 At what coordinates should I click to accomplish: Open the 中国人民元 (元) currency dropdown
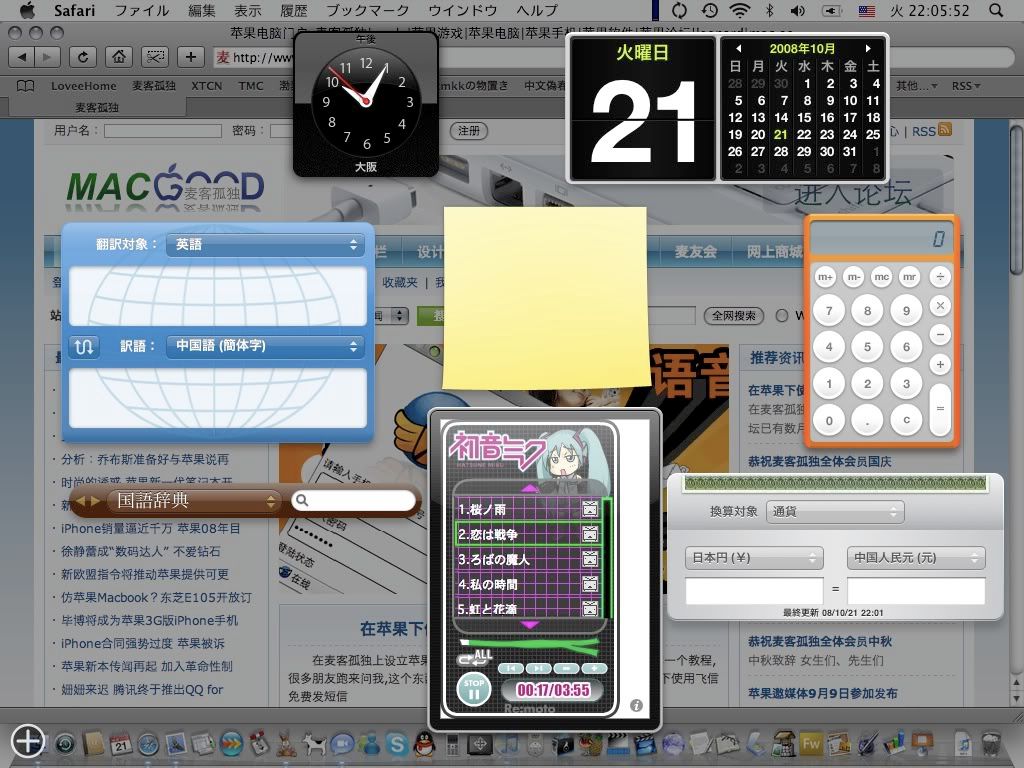pos(916,558)
